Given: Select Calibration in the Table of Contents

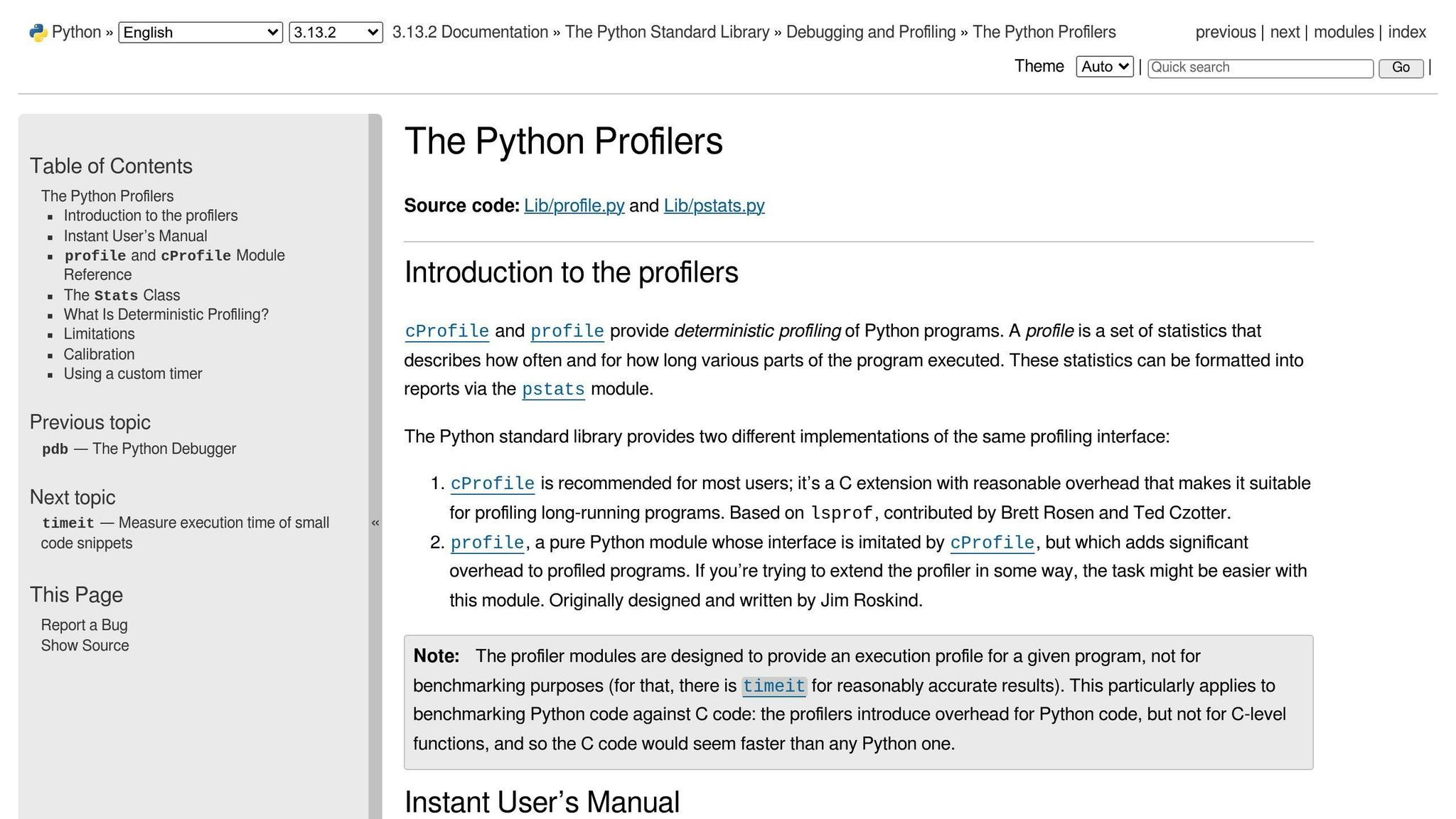Looking at the screenshot, I should [x=100, y=354].
